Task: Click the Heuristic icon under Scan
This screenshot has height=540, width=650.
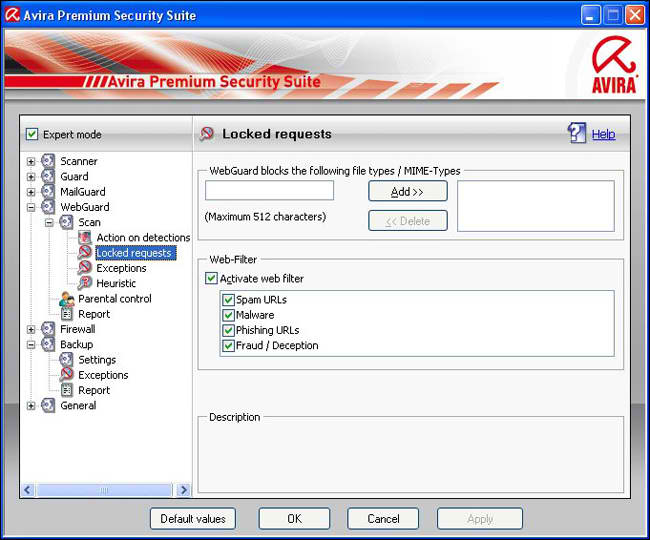Action: 85,284
